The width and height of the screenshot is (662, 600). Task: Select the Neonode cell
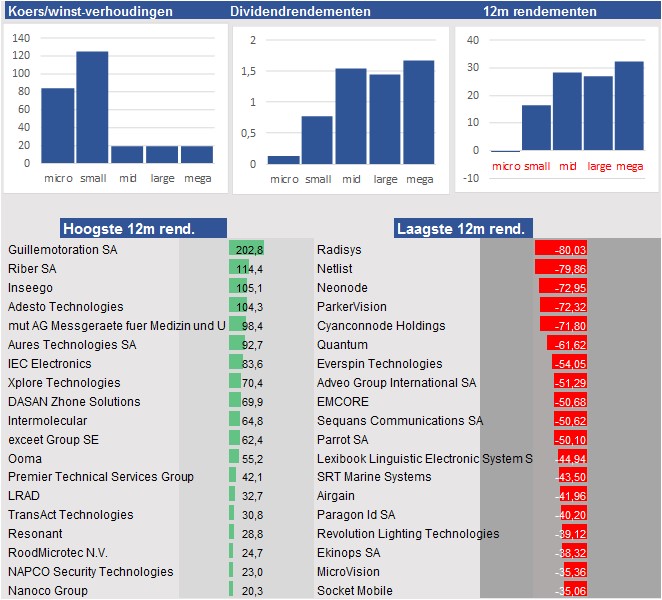(342, 288)
